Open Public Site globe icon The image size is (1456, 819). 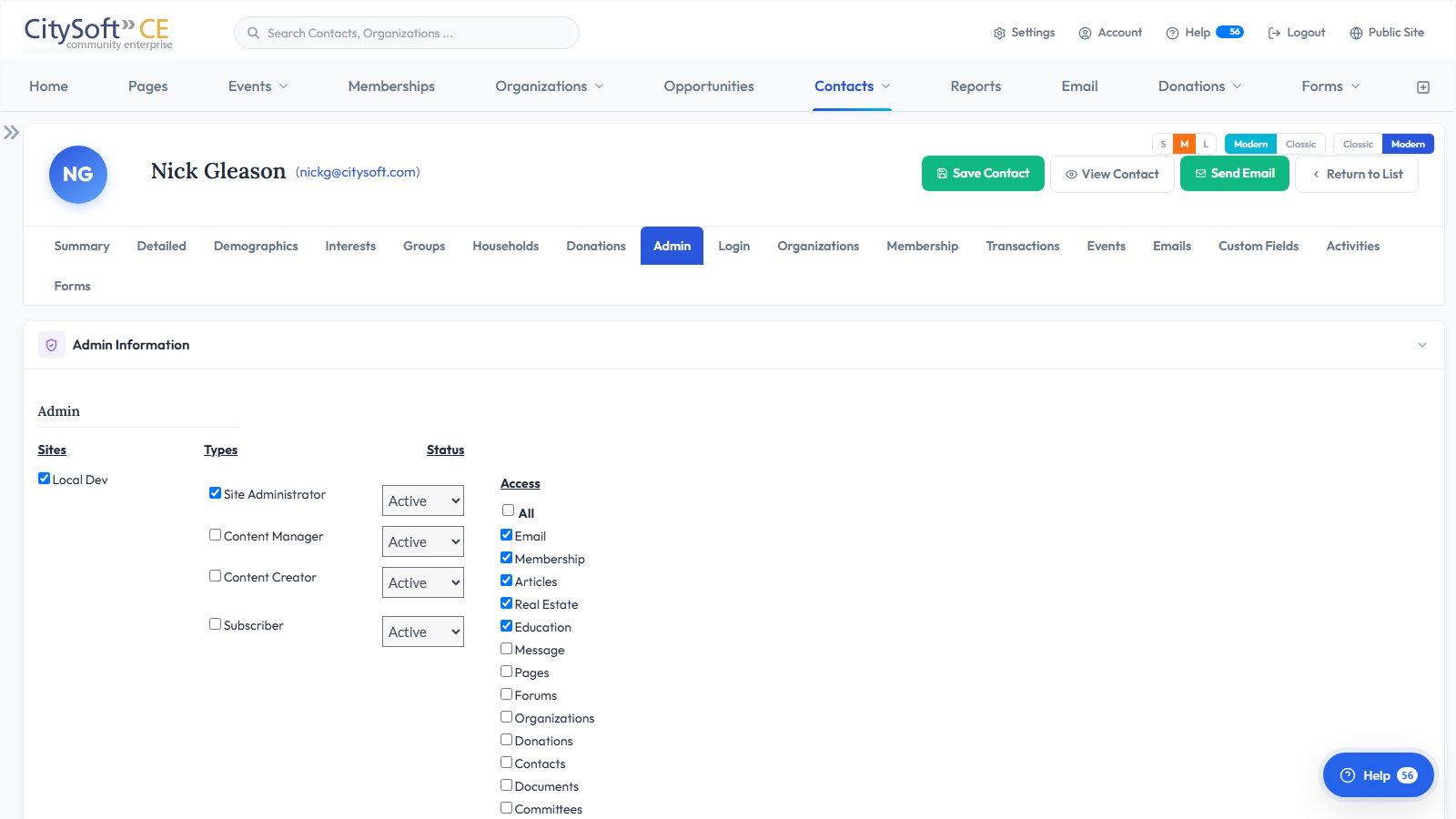1356,33
